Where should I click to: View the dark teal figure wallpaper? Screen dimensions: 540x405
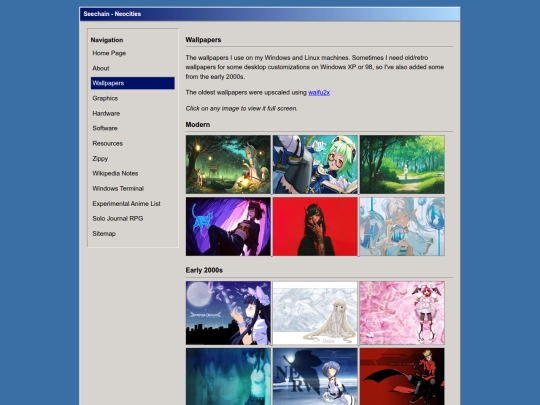(x=228, y=376)
